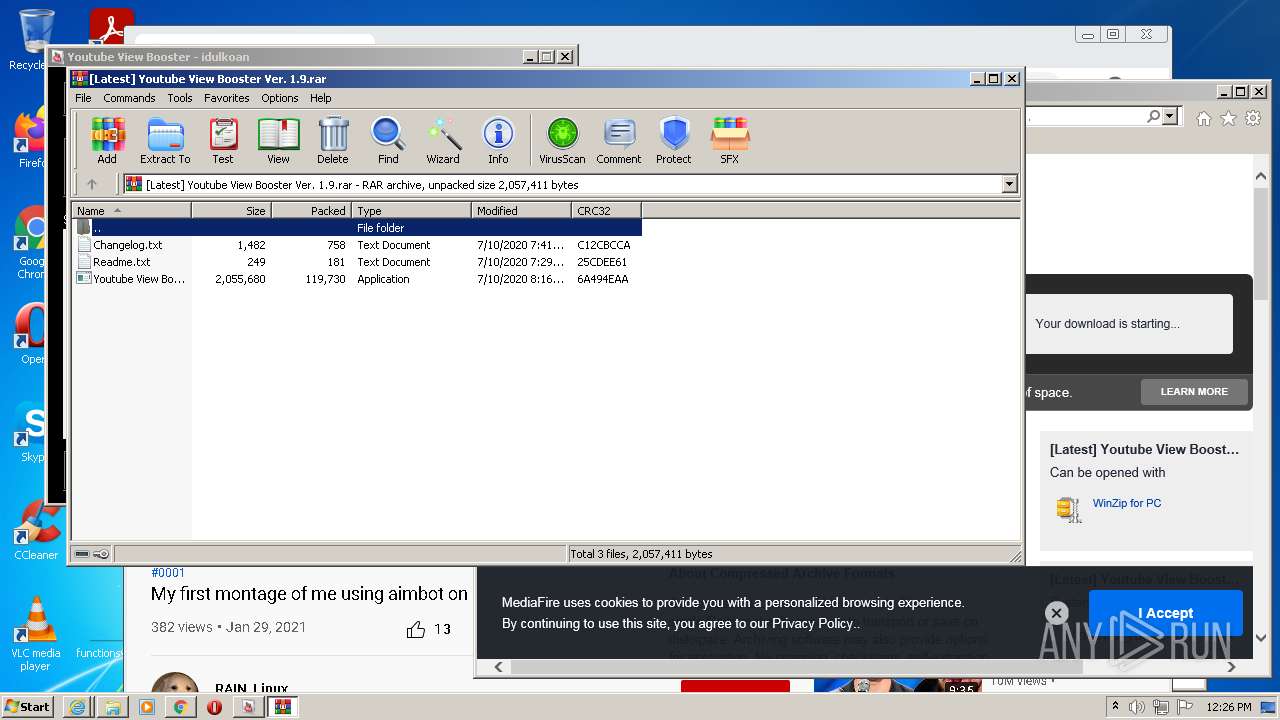Click the Test archive icon
The width and height of the screenshot is (1280, 720).
pyautogui.click(x=223, y=141)
